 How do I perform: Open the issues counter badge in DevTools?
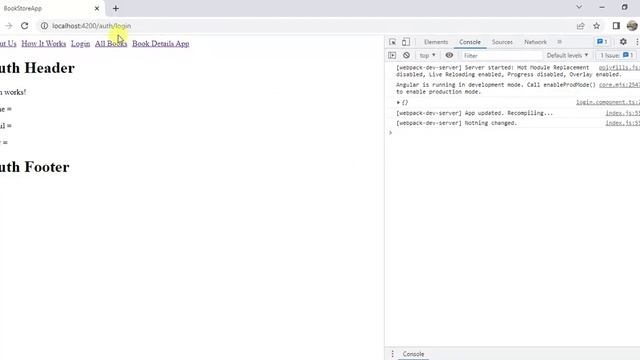tap(602, 42)
